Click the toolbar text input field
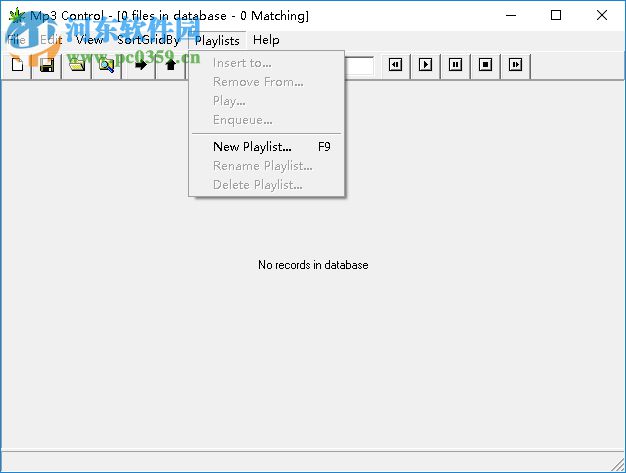Viewport: 626px width, 473px height. 359,65
